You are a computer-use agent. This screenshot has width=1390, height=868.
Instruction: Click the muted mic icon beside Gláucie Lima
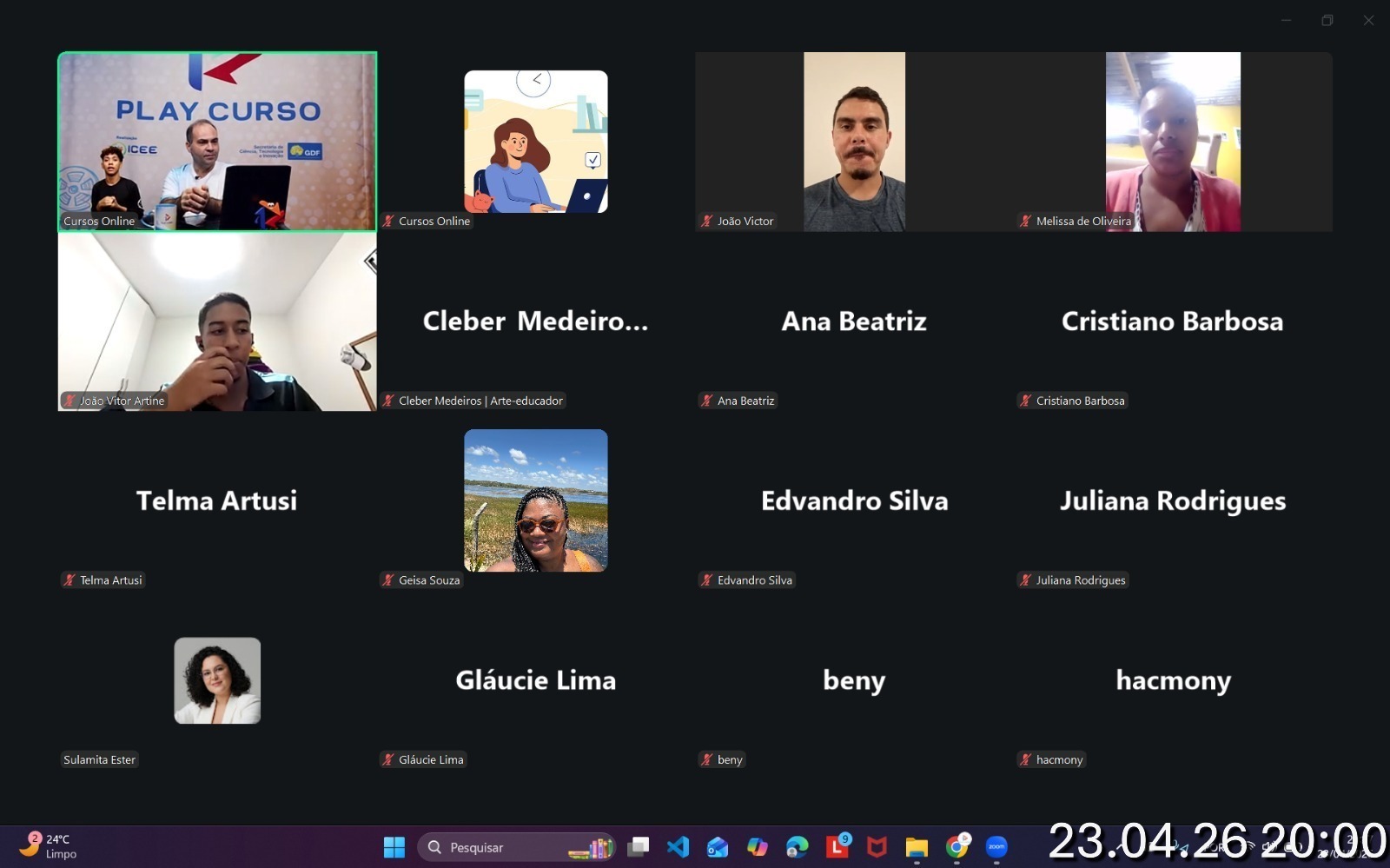(388, 759)
